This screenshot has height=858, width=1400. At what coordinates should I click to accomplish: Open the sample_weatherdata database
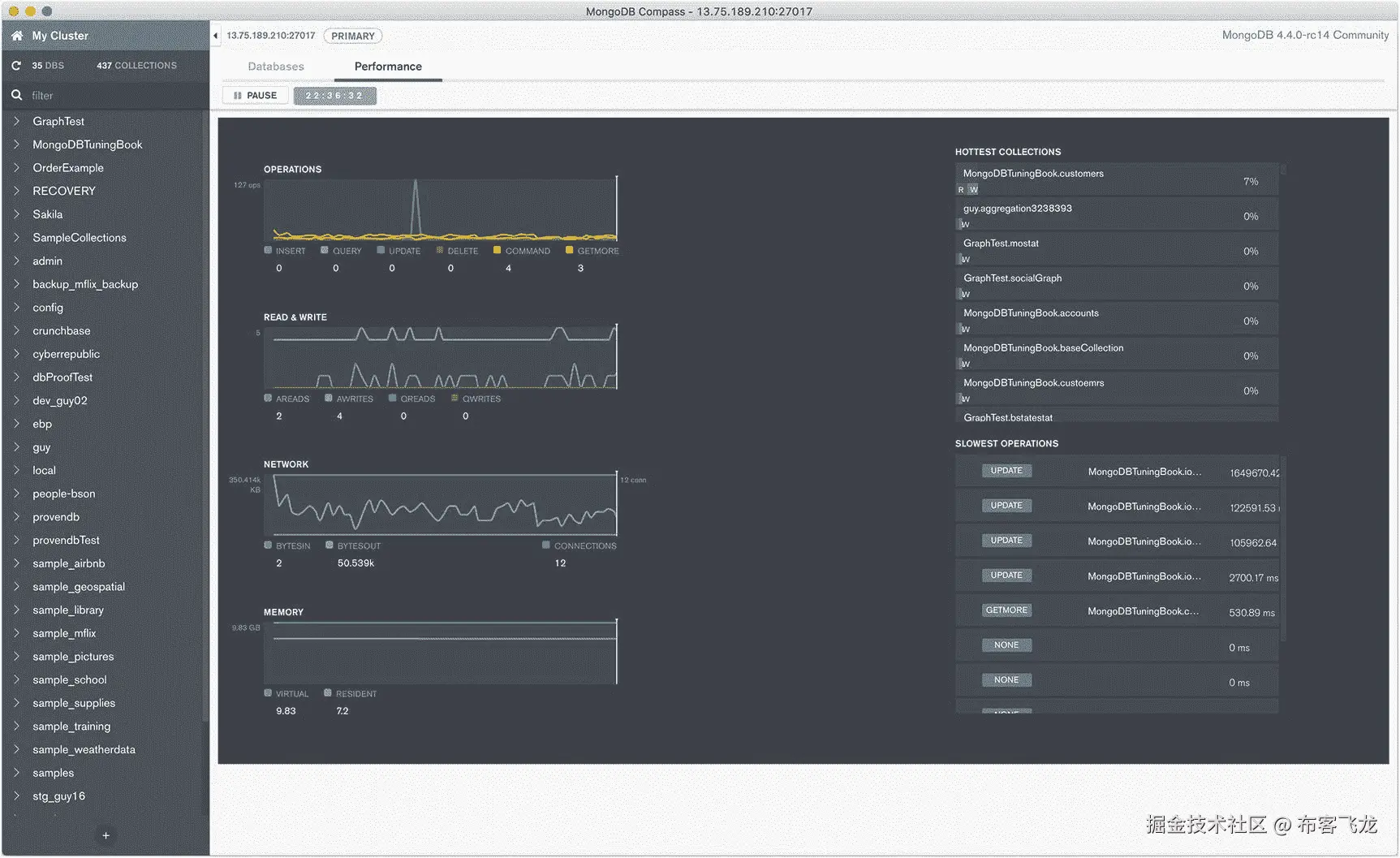click(84, 749)
